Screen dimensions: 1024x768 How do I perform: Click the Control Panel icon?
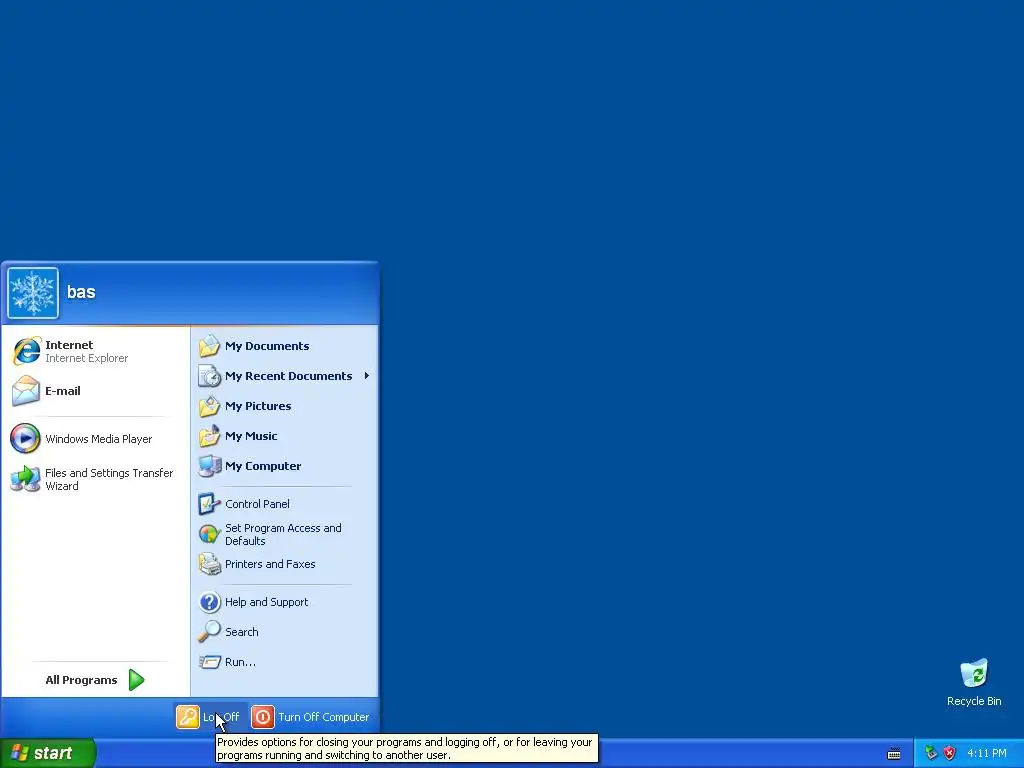pos(210,504)
